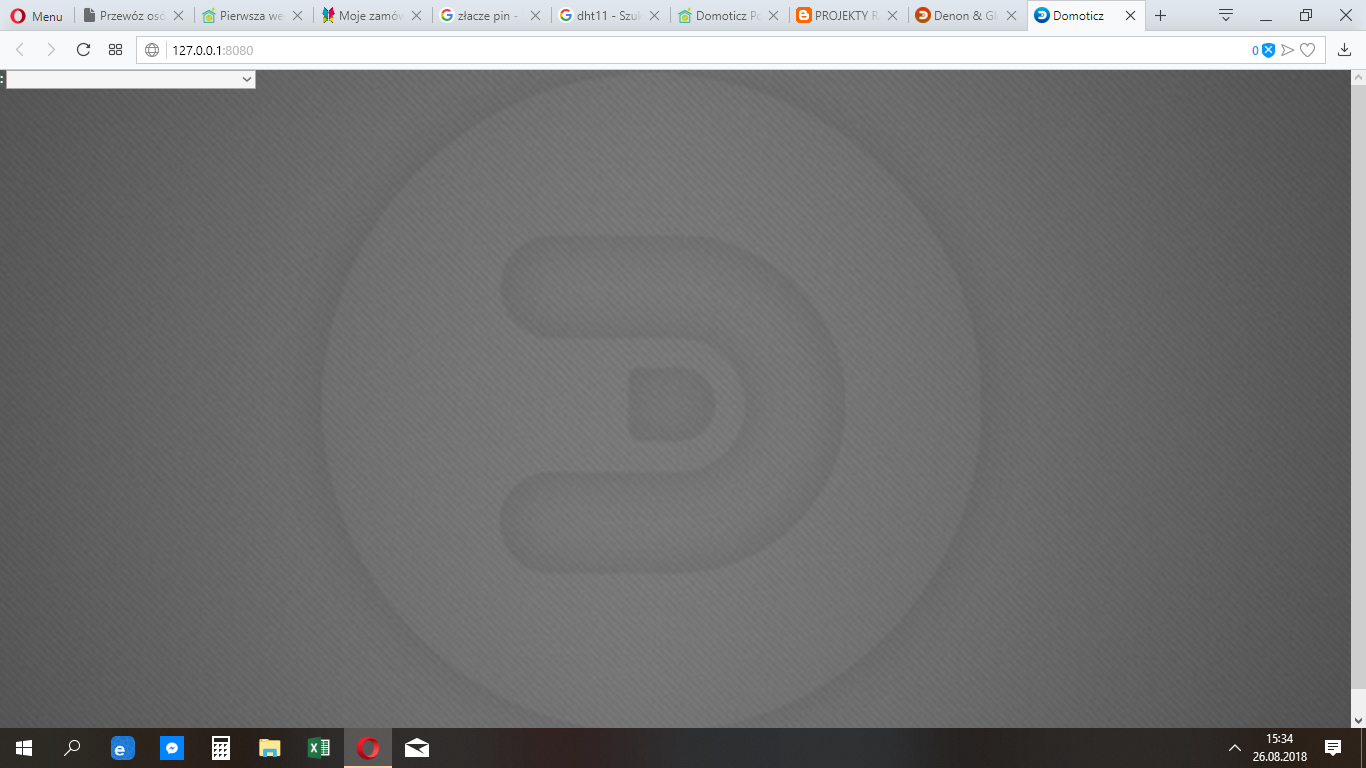
Task: Go back to previous page
Action: click(x=20, y=50)
